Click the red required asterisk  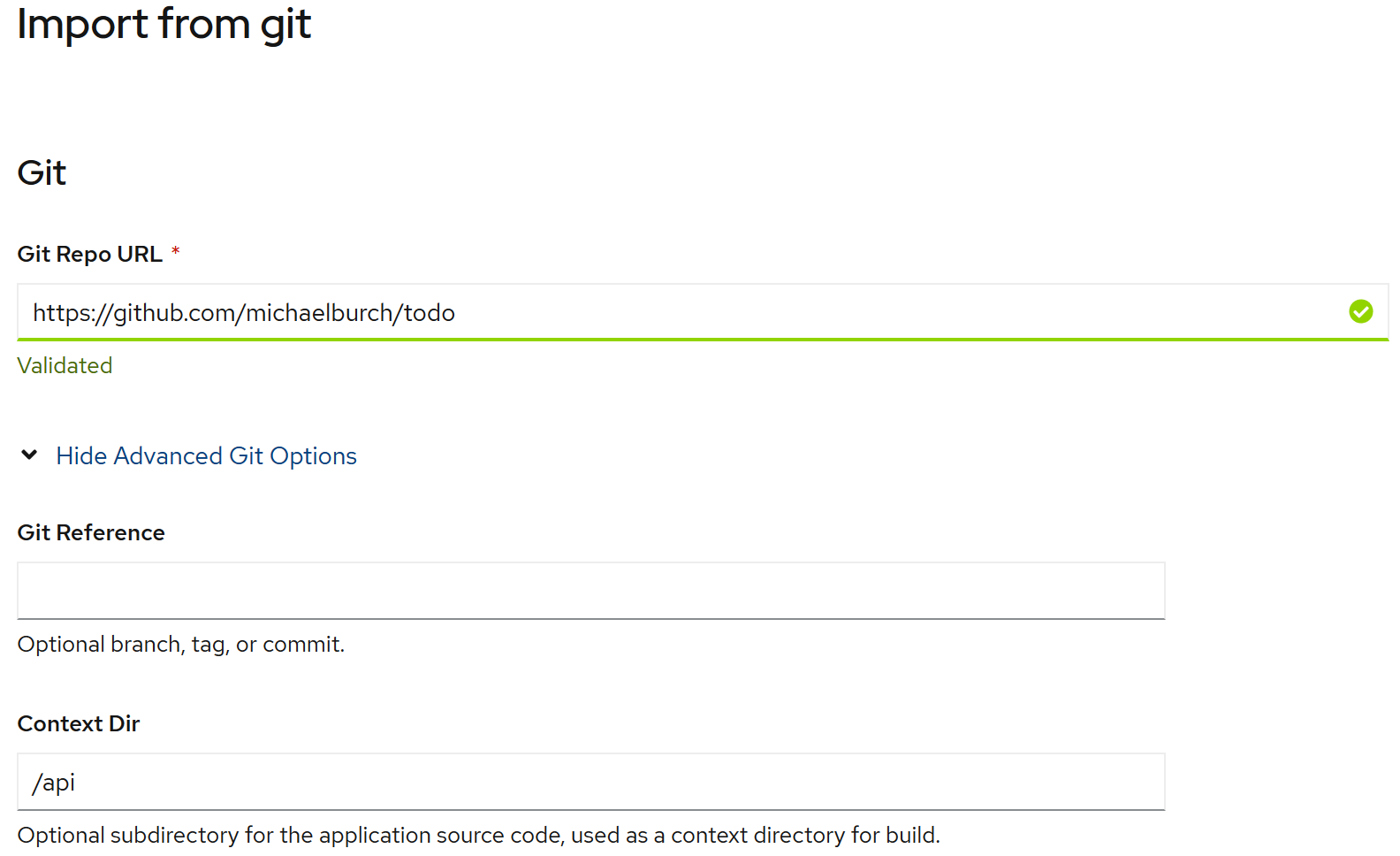pos(176,251)
